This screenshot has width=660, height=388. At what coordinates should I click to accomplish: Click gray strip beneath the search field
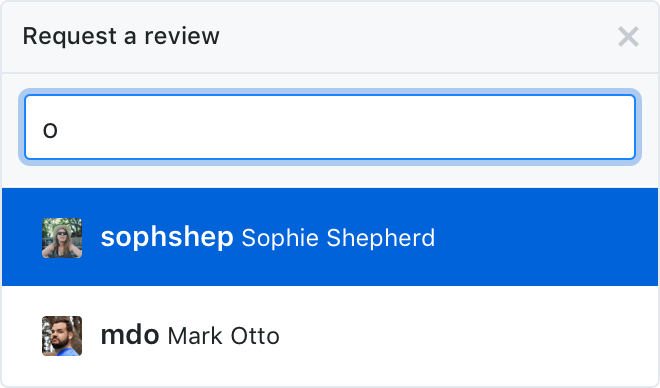[330, 177]
